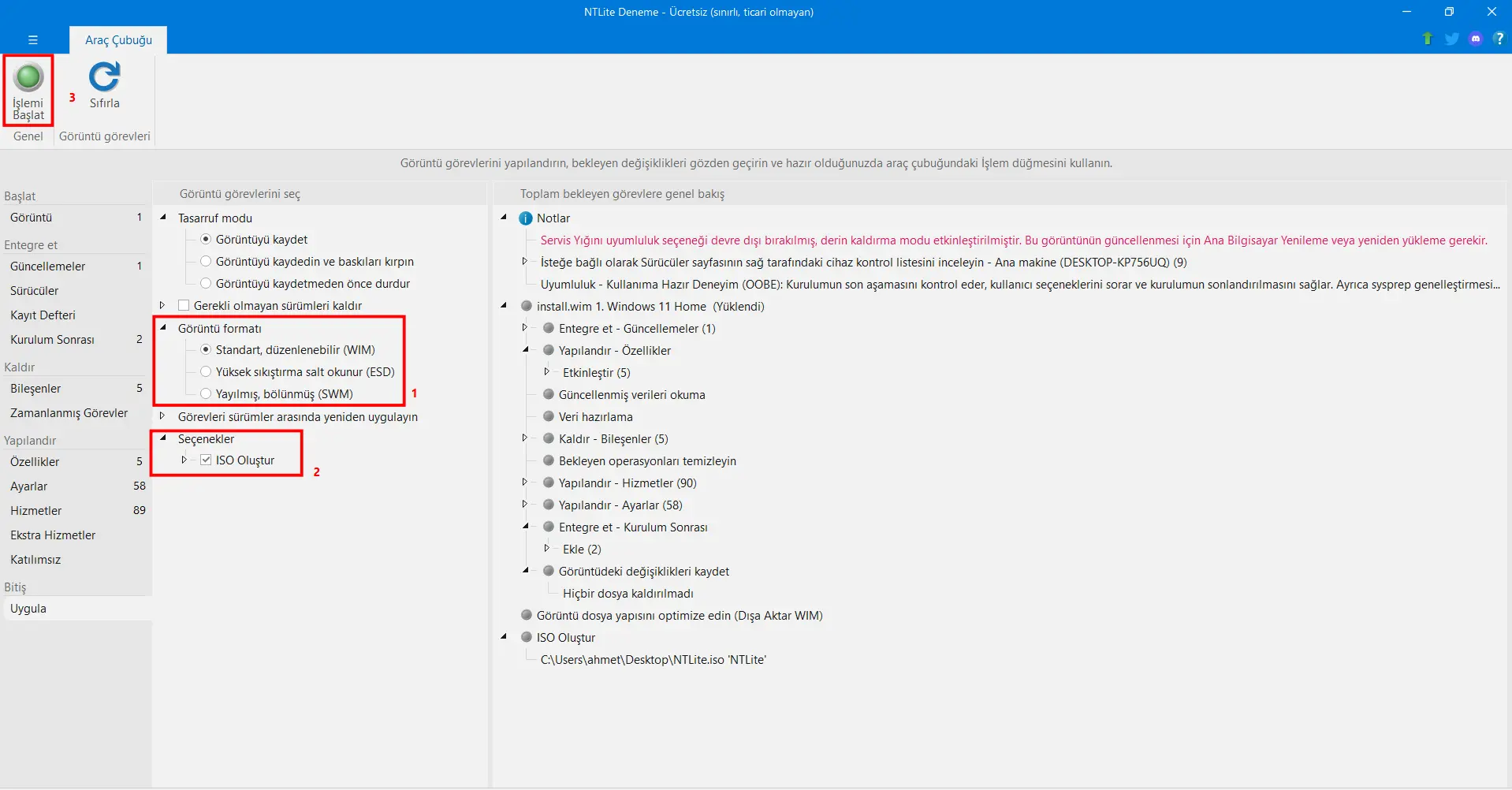Expand the ISO Oluştur option under Seçenekler

[x=184, y=460]
